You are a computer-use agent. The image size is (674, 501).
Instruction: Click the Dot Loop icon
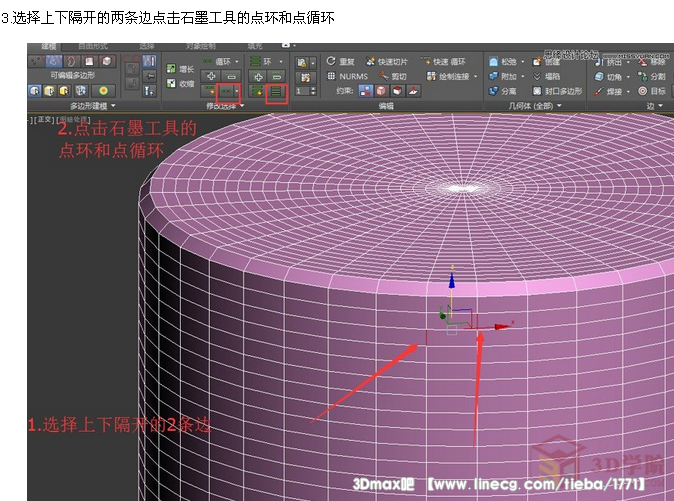[226, 91]
